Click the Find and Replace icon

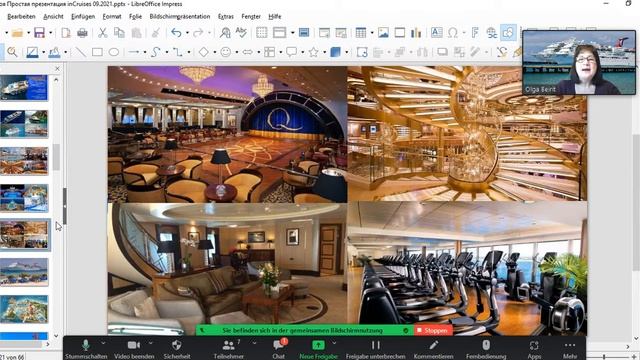(x=224, y=33)
